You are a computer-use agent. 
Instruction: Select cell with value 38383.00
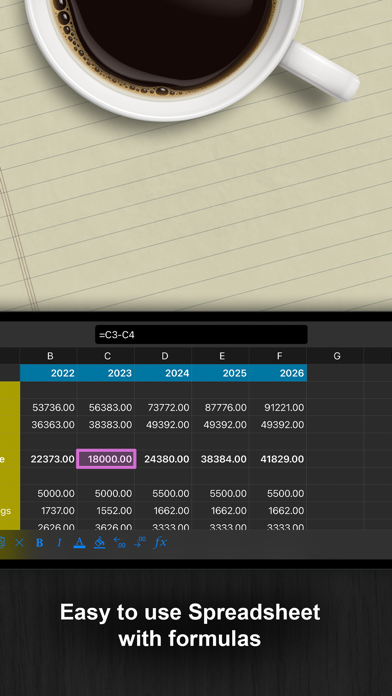click(106, 425)
